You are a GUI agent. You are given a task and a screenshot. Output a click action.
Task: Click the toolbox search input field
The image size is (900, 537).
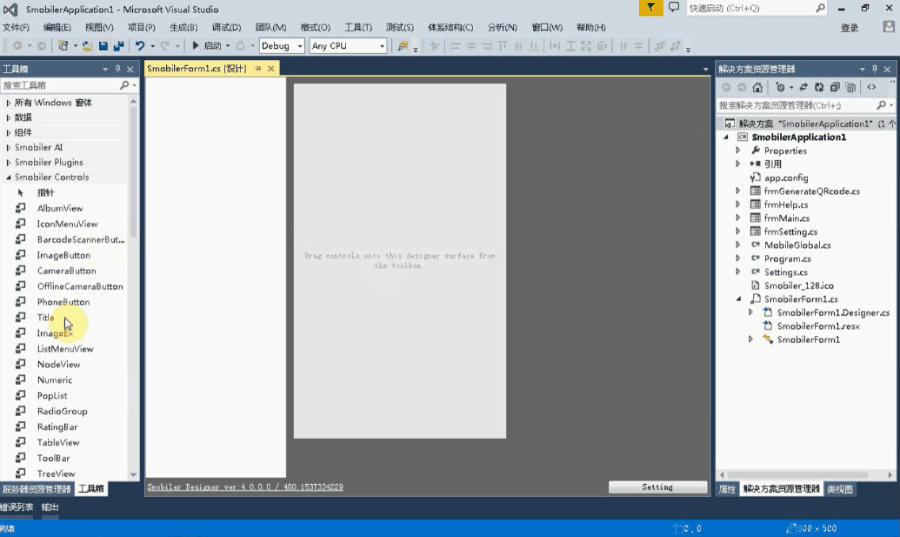tap(59, 85)
